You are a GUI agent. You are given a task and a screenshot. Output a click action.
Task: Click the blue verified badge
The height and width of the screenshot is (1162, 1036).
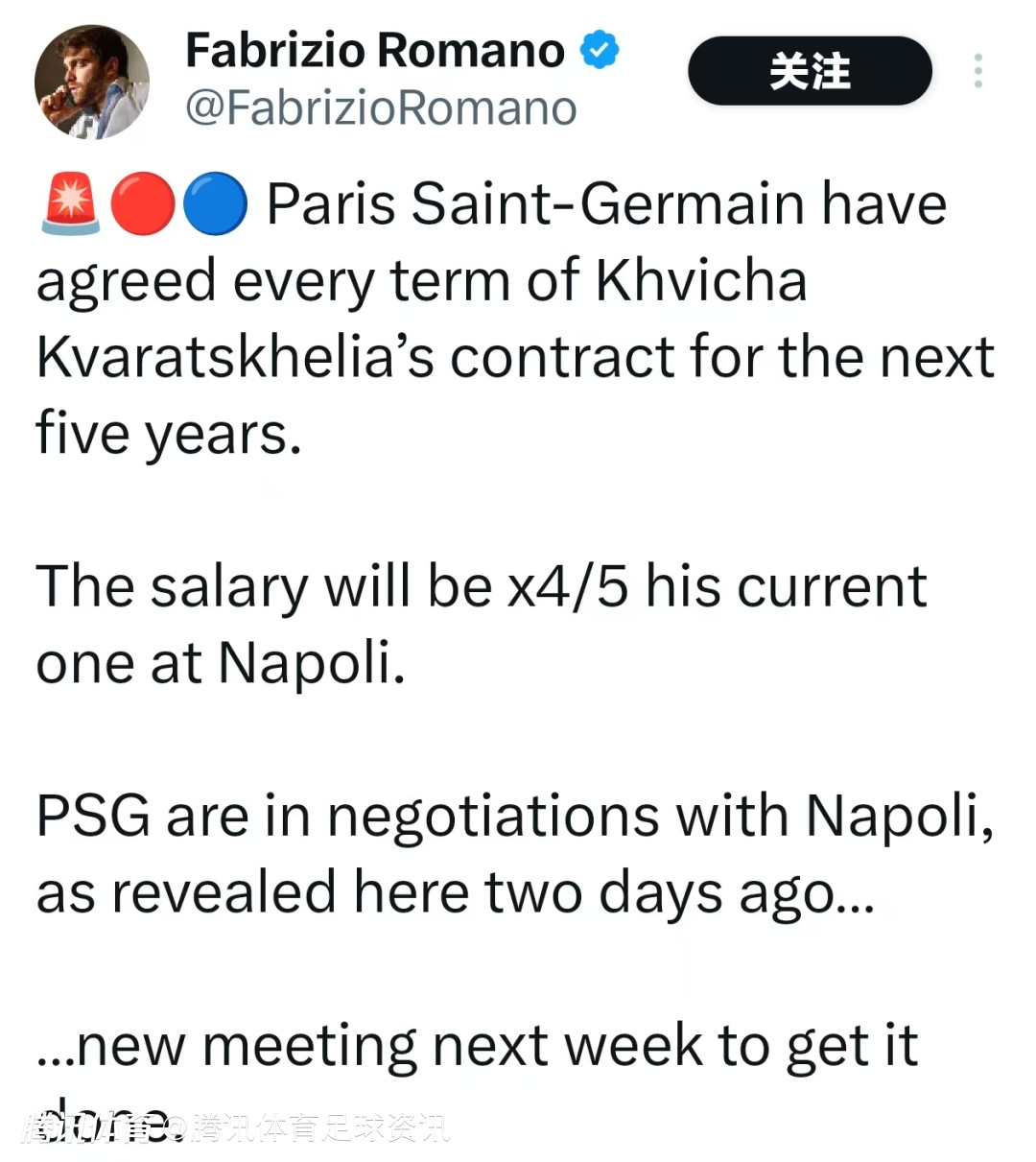click(x=600, y=50)
